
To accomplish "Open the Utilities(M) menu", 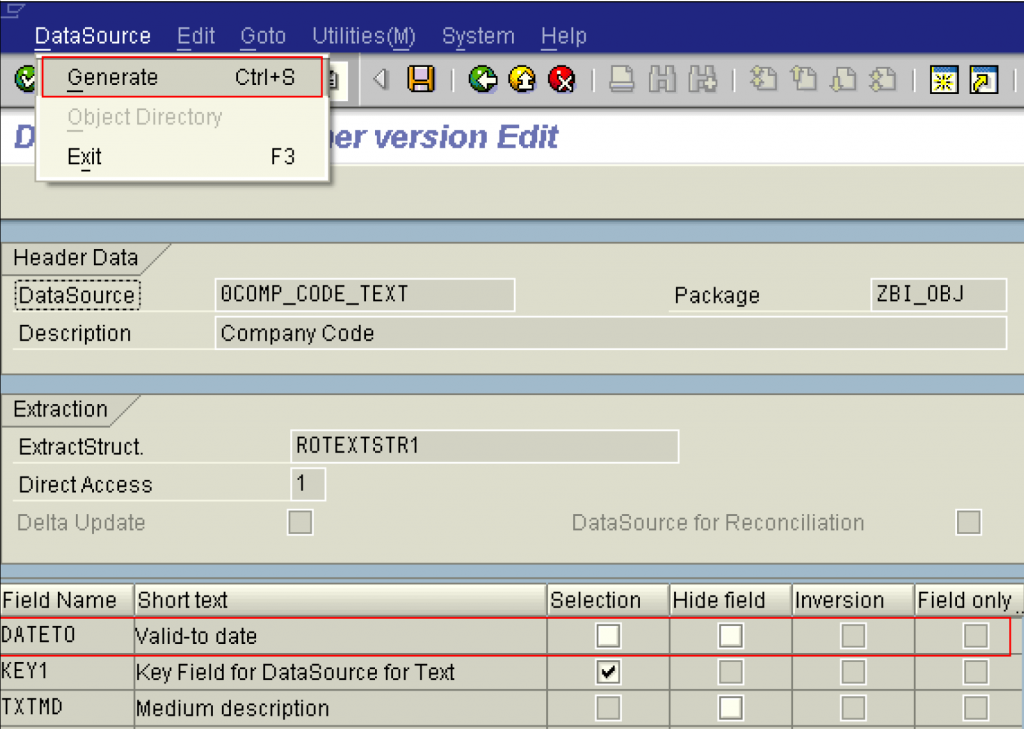I will (x=364, y=36).
